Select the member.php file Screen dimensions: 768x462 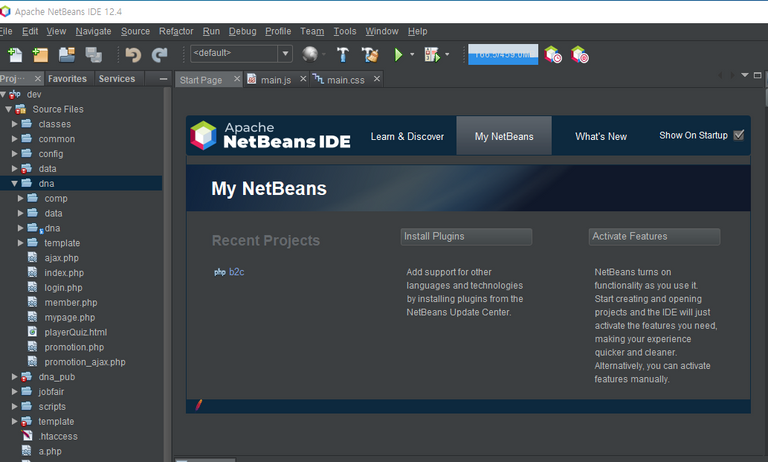pos(71,302)
